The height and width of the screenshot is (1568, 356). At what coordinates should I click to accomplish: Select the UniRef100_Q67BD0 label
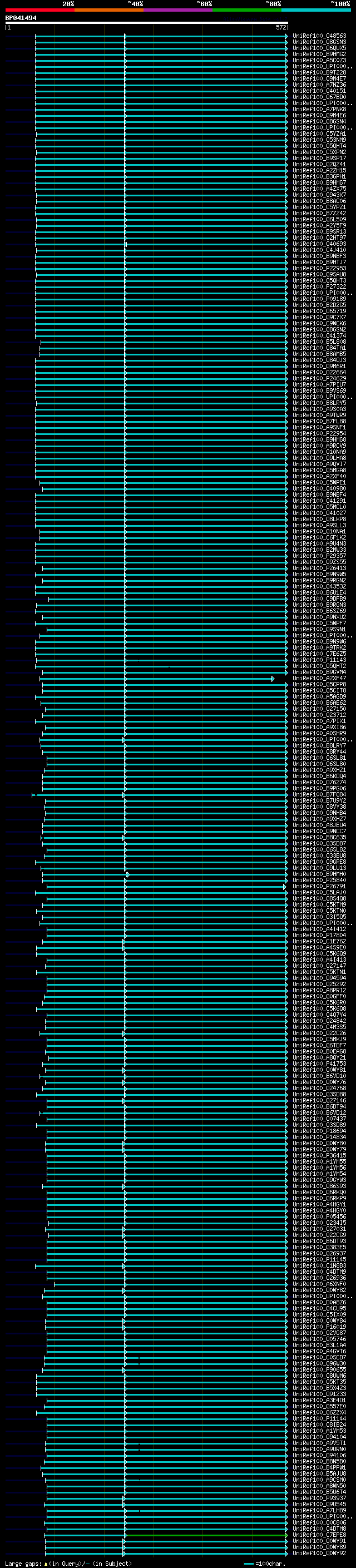pyautogui.click(x=319, y=97)
